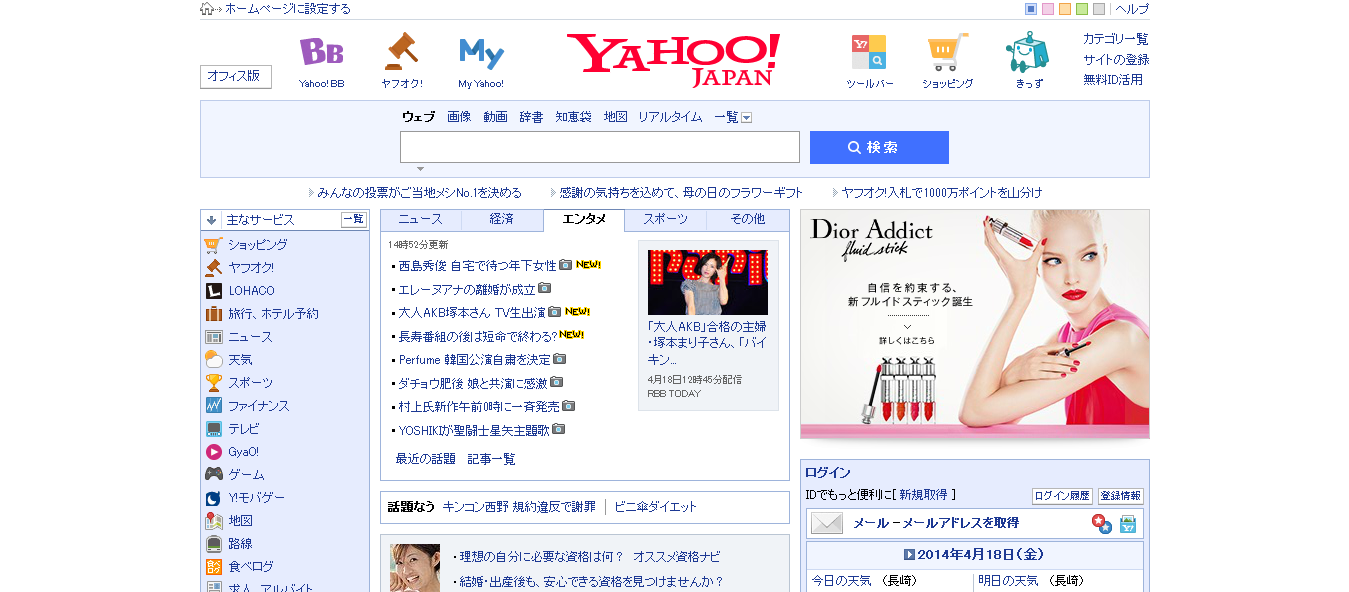Open the Shopping cart icon at top
Screen dimensions: 1349x592
point(947,52)
